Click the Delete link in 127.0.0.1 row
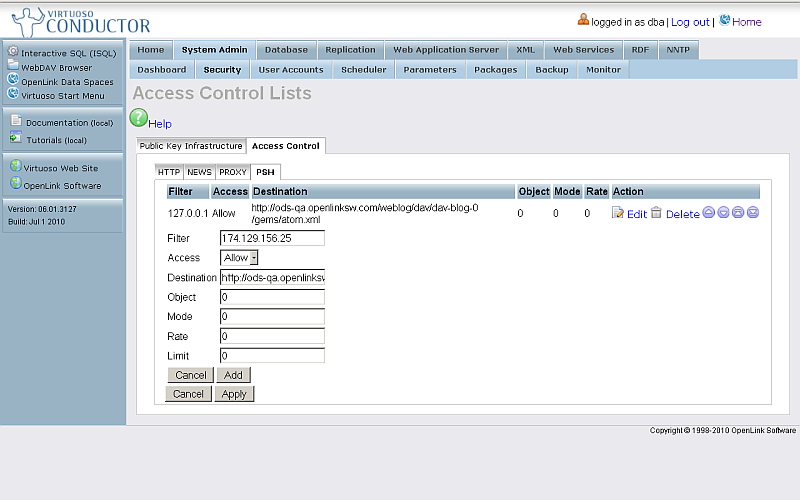Image resolution: width=800 pixels, height=500 pixels. (683, 214)
